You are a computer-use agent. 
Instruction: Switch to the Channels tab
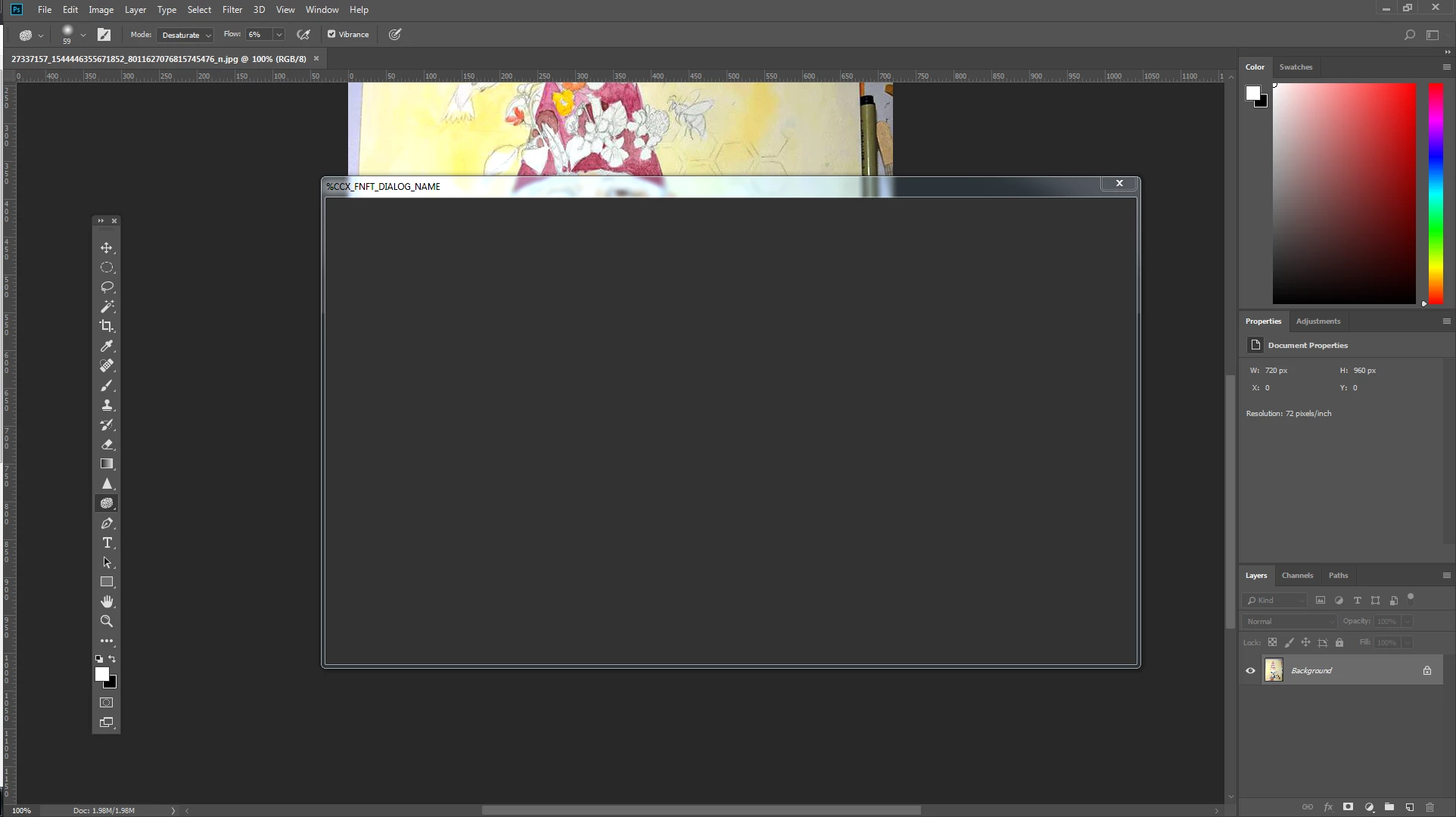click(x=1297, y=576)
